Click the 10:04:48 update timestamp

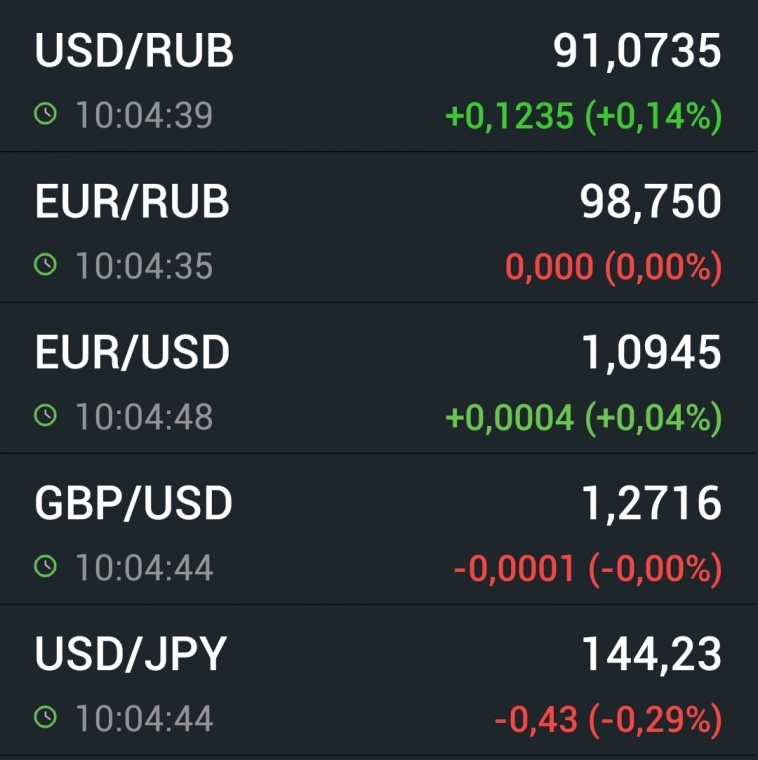pos(144,417)
